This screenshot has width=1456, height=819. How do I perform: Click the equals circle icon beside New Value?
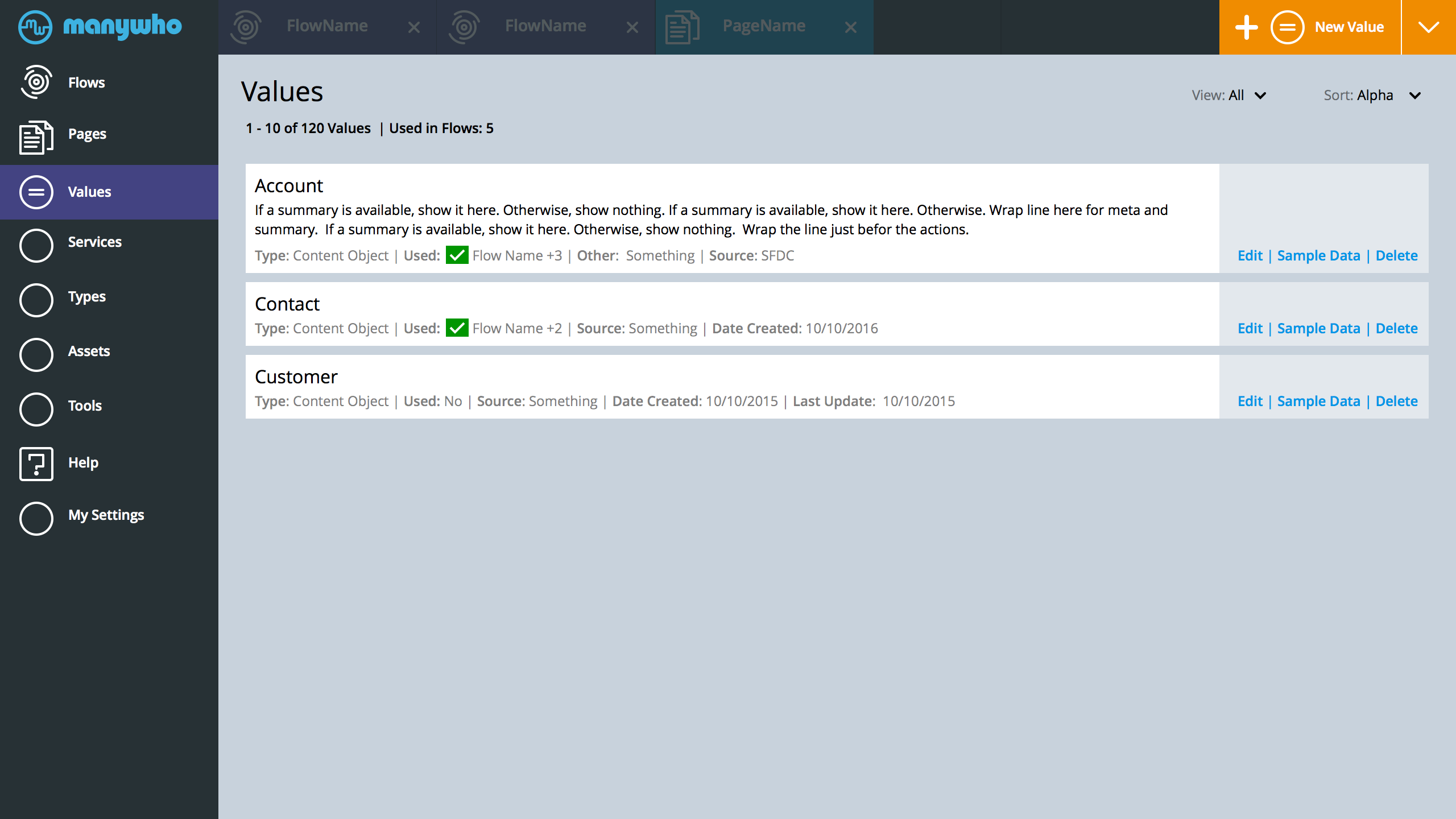[x=1287, y=27]
